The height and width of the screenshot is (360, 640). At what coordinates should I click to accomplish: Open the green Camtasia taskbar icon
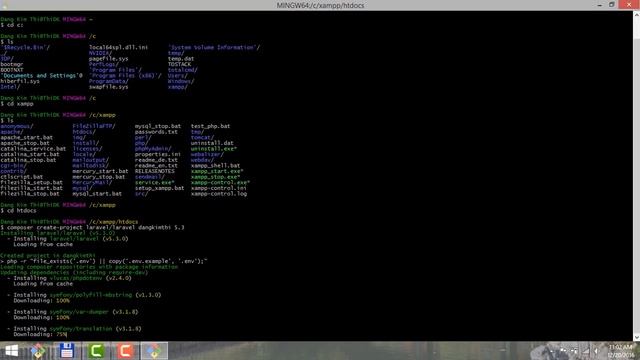[96, 351]
